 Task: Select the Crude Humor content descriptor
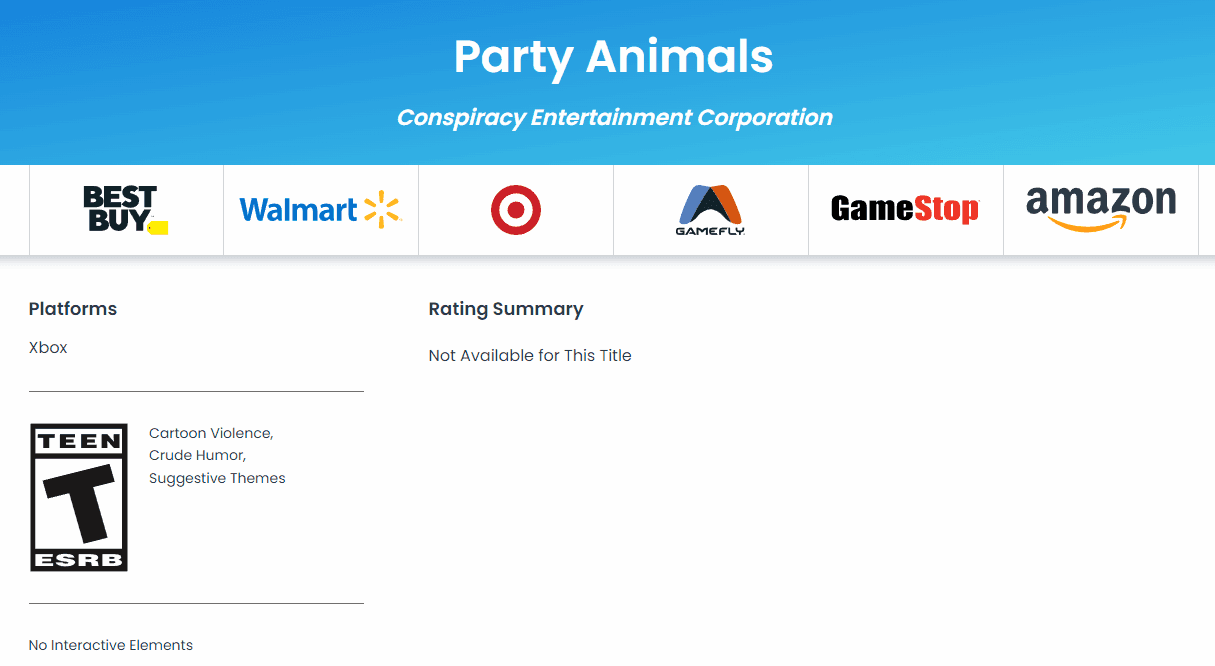coord(197,455)
